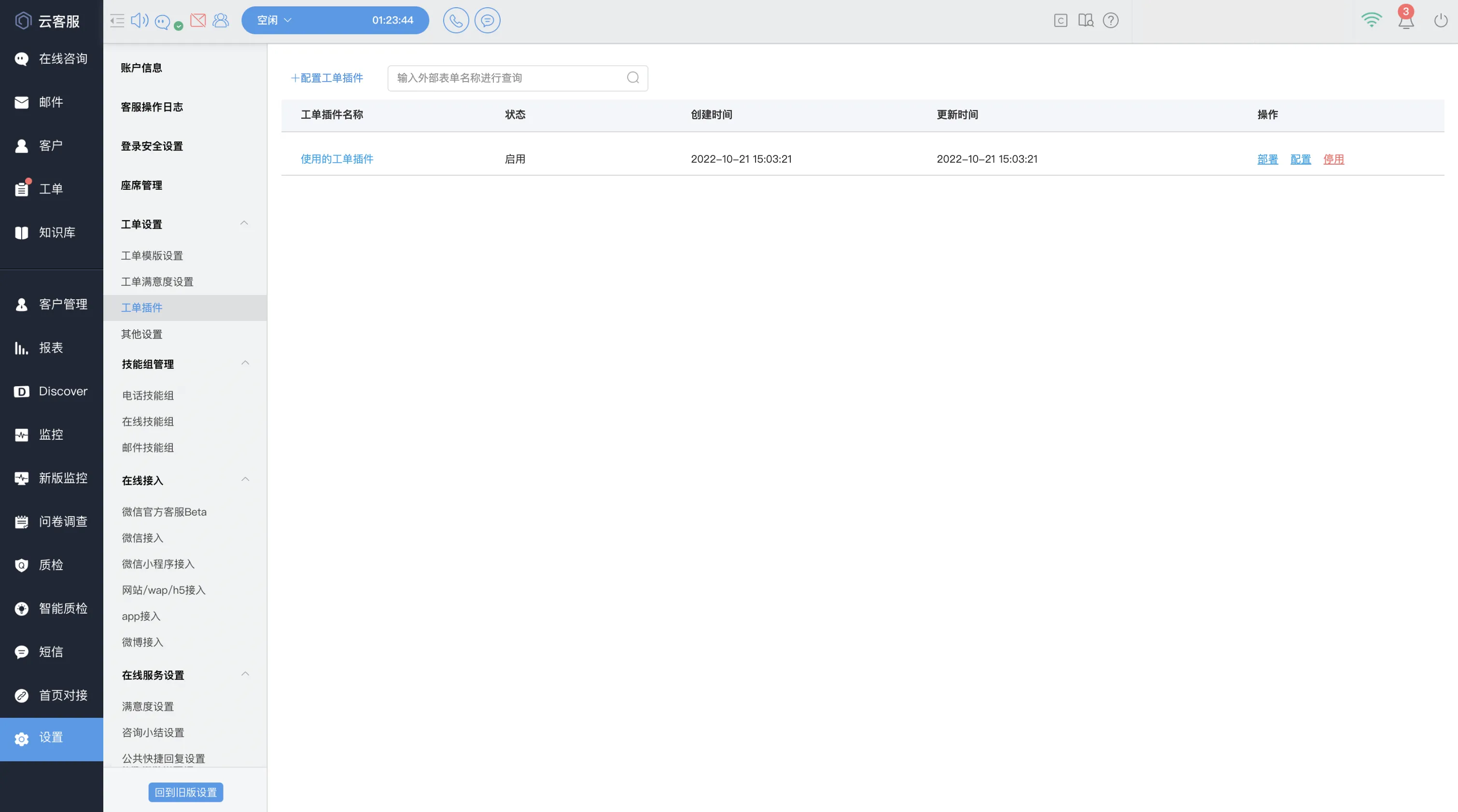The image size is (1458, 812).
Task: Select 其他设置 under 工单设置
Action: pyautogui.click(x=141, y=335)
